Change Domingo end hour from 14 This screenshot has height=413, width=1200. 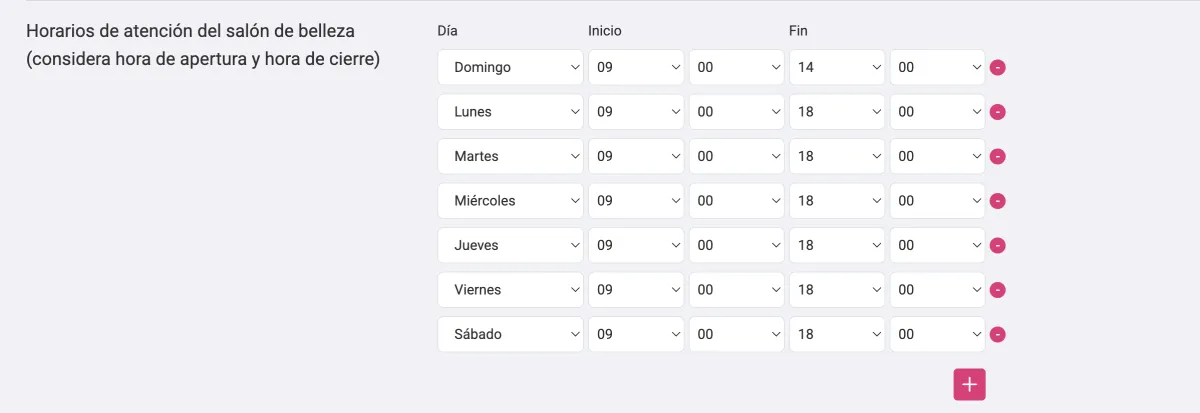(837, 68)
